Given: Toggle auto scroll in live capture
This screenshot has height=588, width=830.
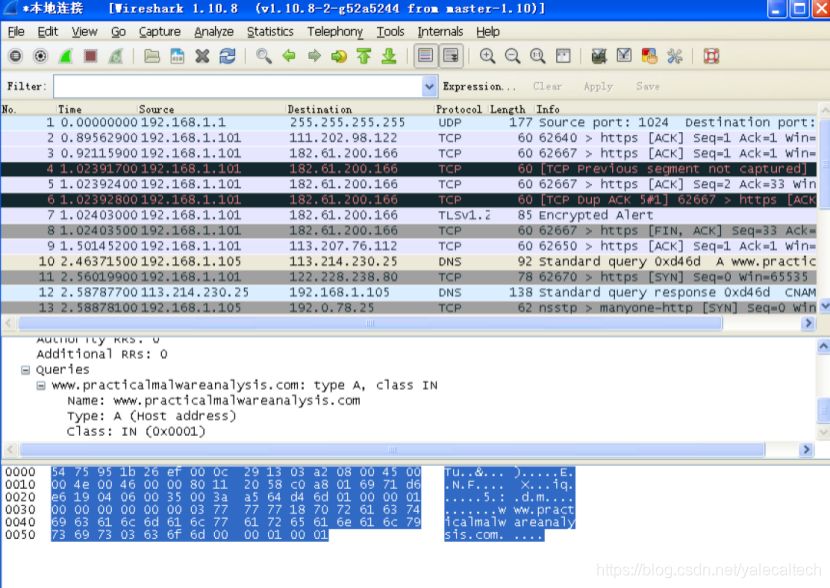Looking at the screenshot, I should click(x=451, y=56).
